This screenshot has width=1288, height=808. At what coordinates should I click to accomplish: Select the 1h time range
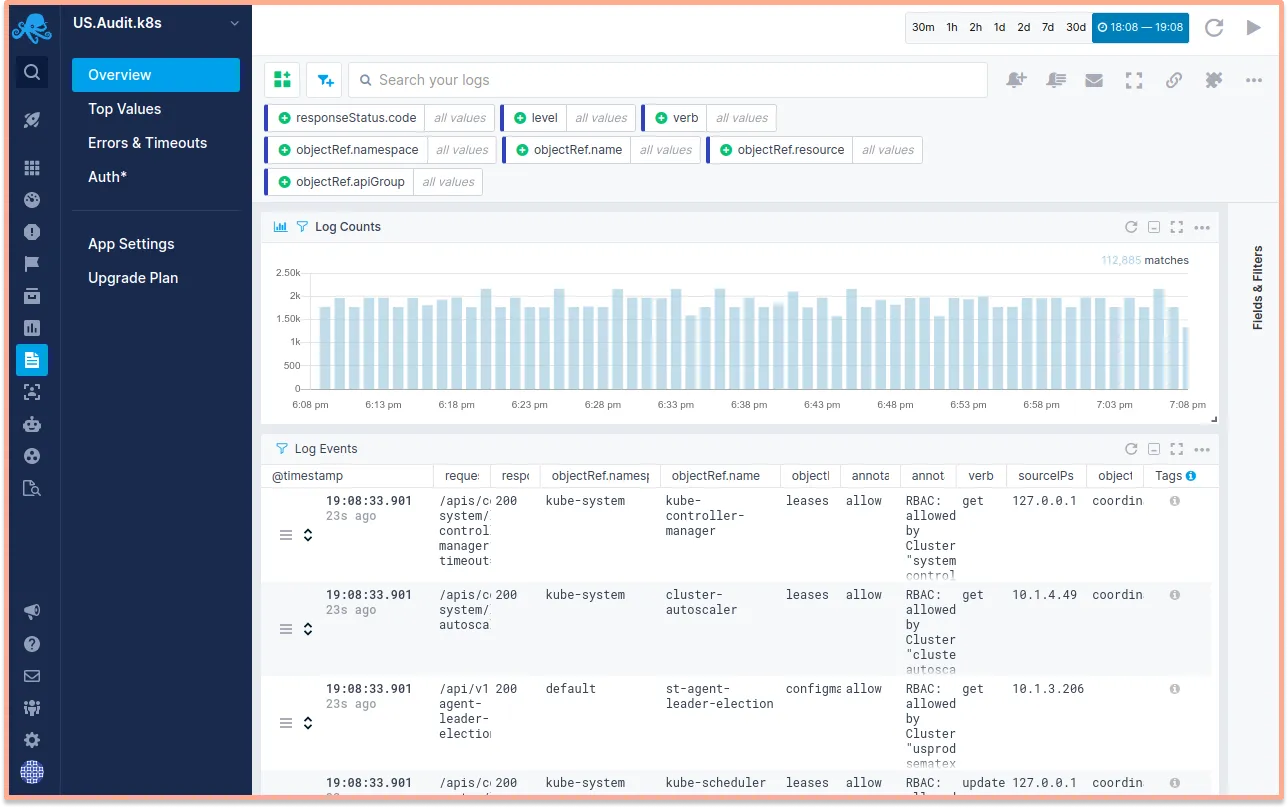pos(952,28)
